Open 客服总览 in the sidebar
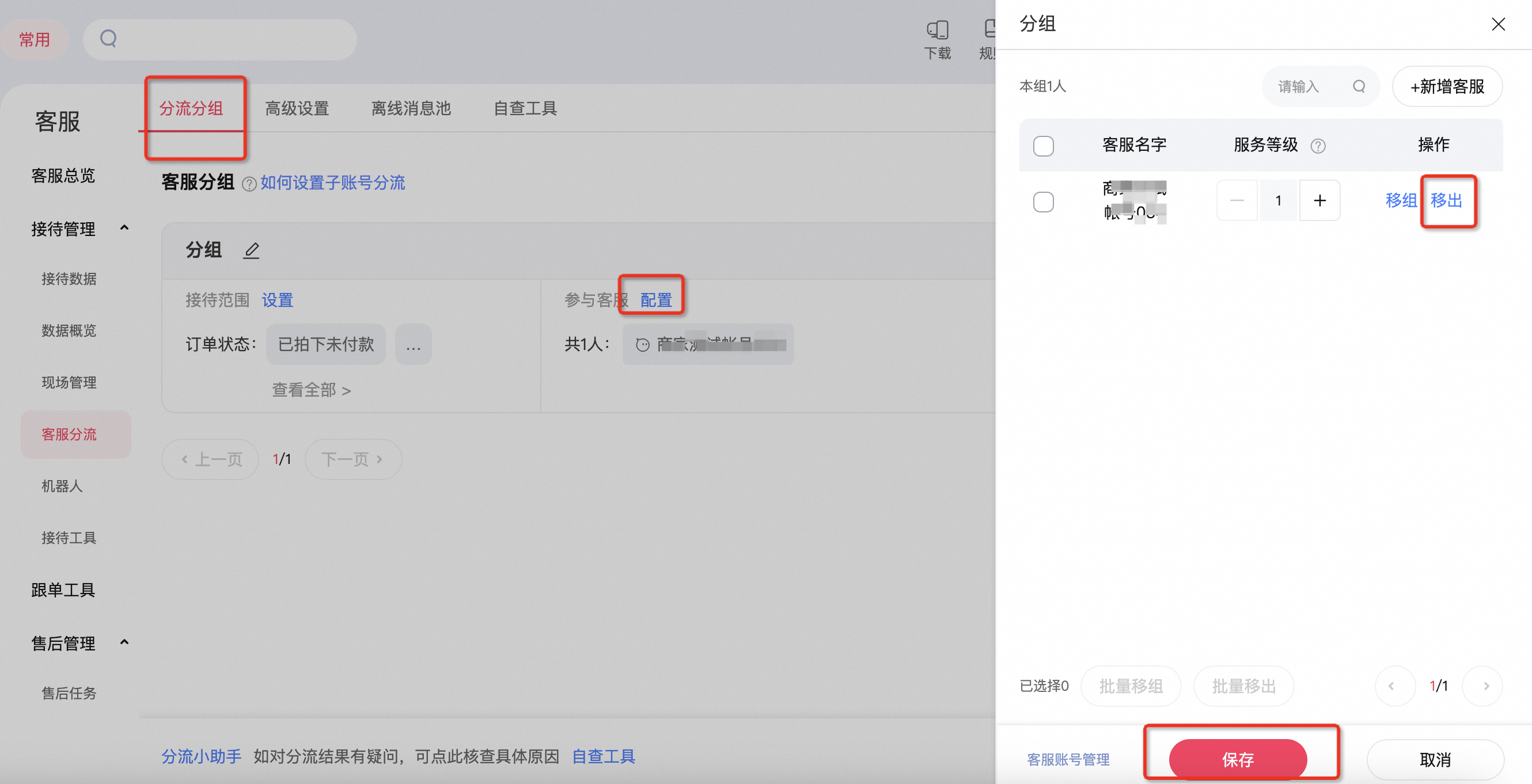The width and height of the screenshot is (1532, 784). click(x=63, y=176)
